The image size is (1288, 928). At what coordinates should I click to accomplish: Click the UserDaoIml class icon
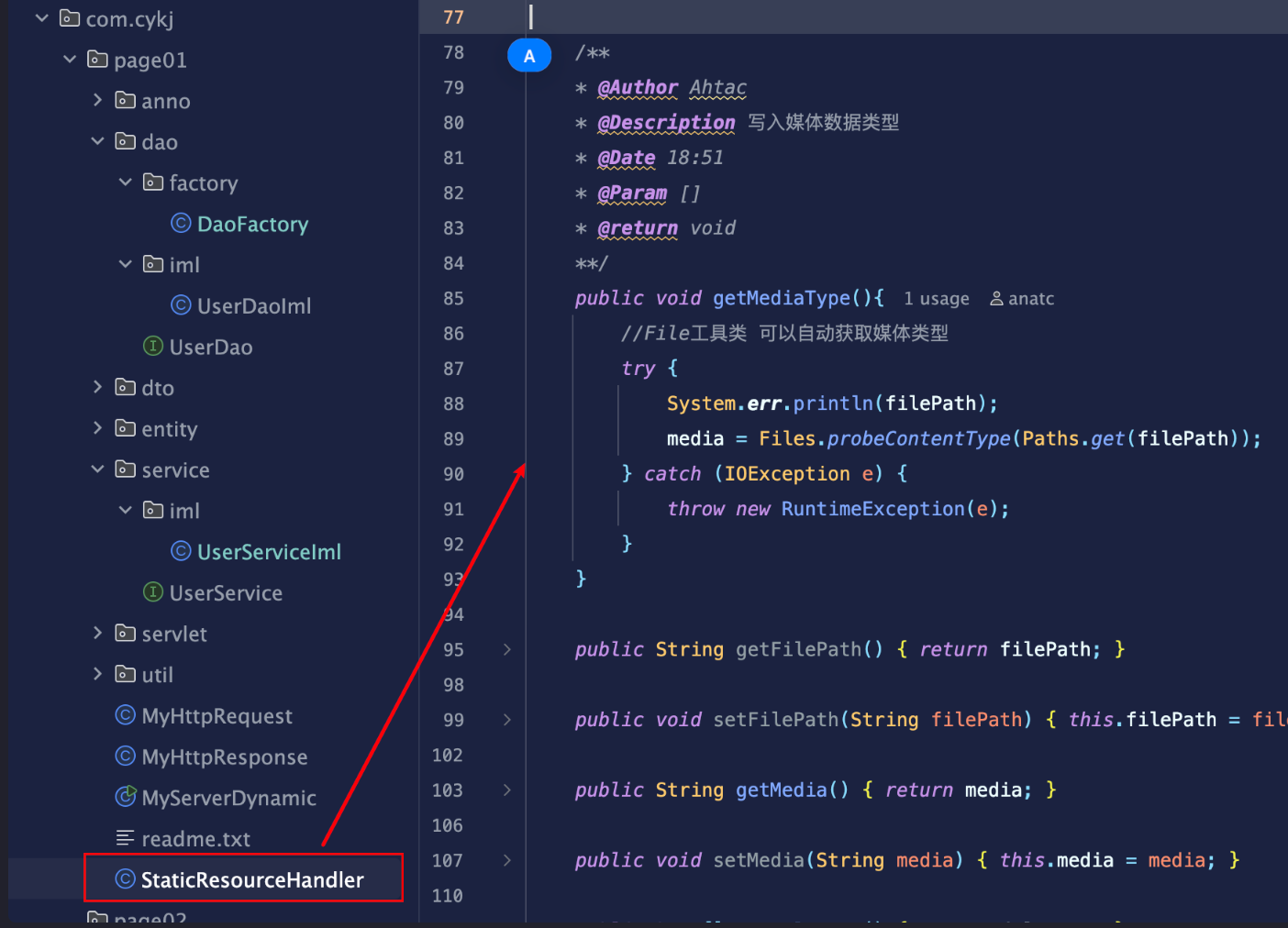point(181,305)
